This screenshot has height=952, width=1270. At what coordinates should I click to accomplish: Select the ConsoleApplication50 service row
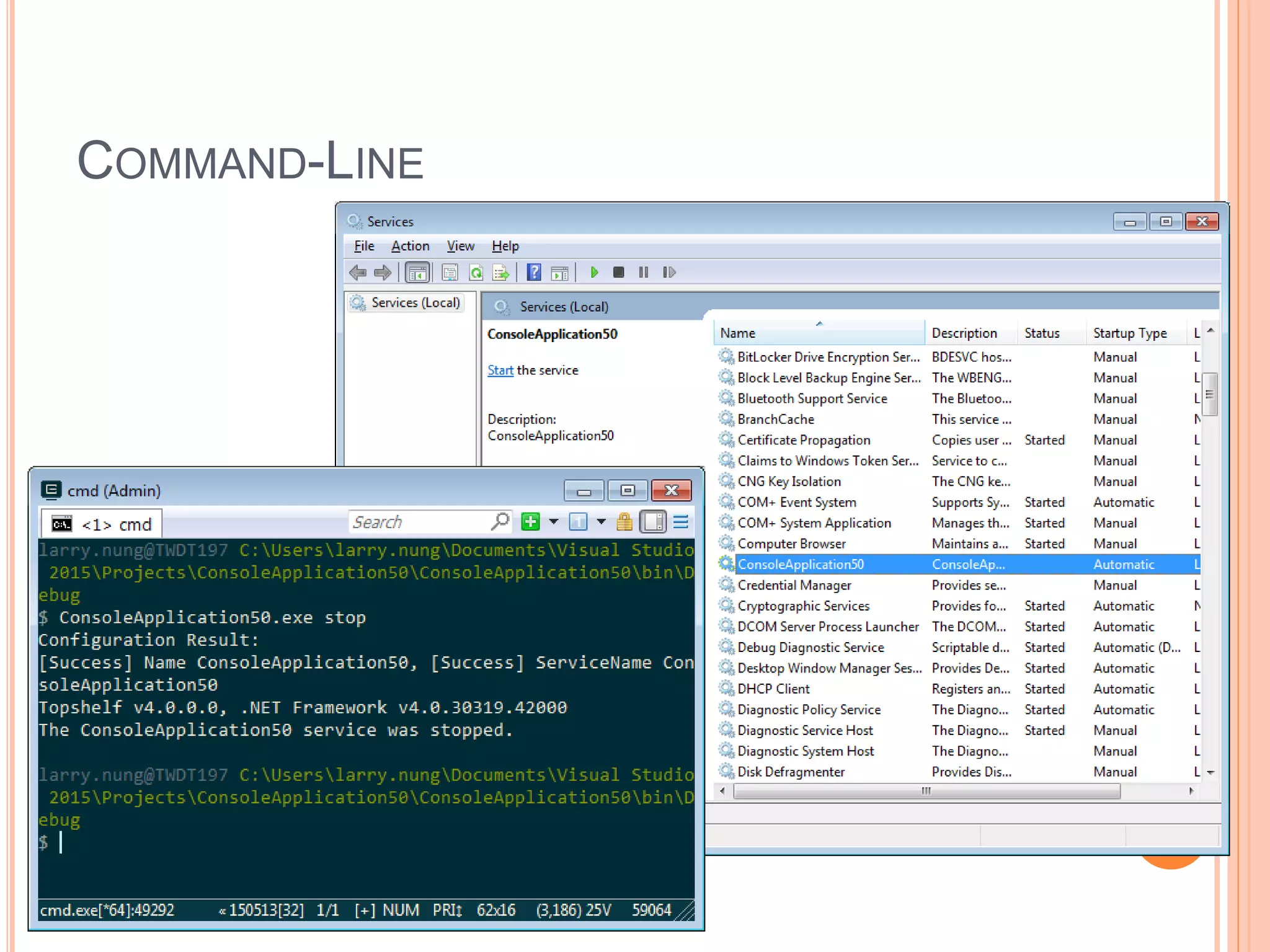tap(959, 564)
